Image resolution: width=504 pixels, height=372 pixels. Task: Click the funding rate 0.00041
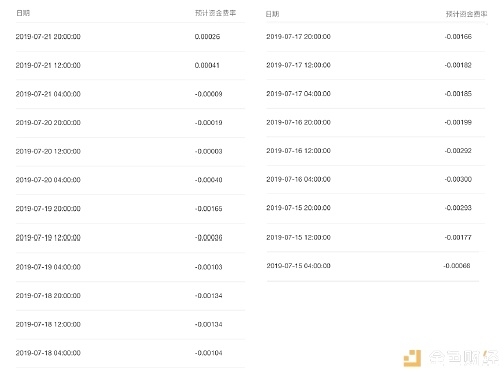[x=207, y=65]
